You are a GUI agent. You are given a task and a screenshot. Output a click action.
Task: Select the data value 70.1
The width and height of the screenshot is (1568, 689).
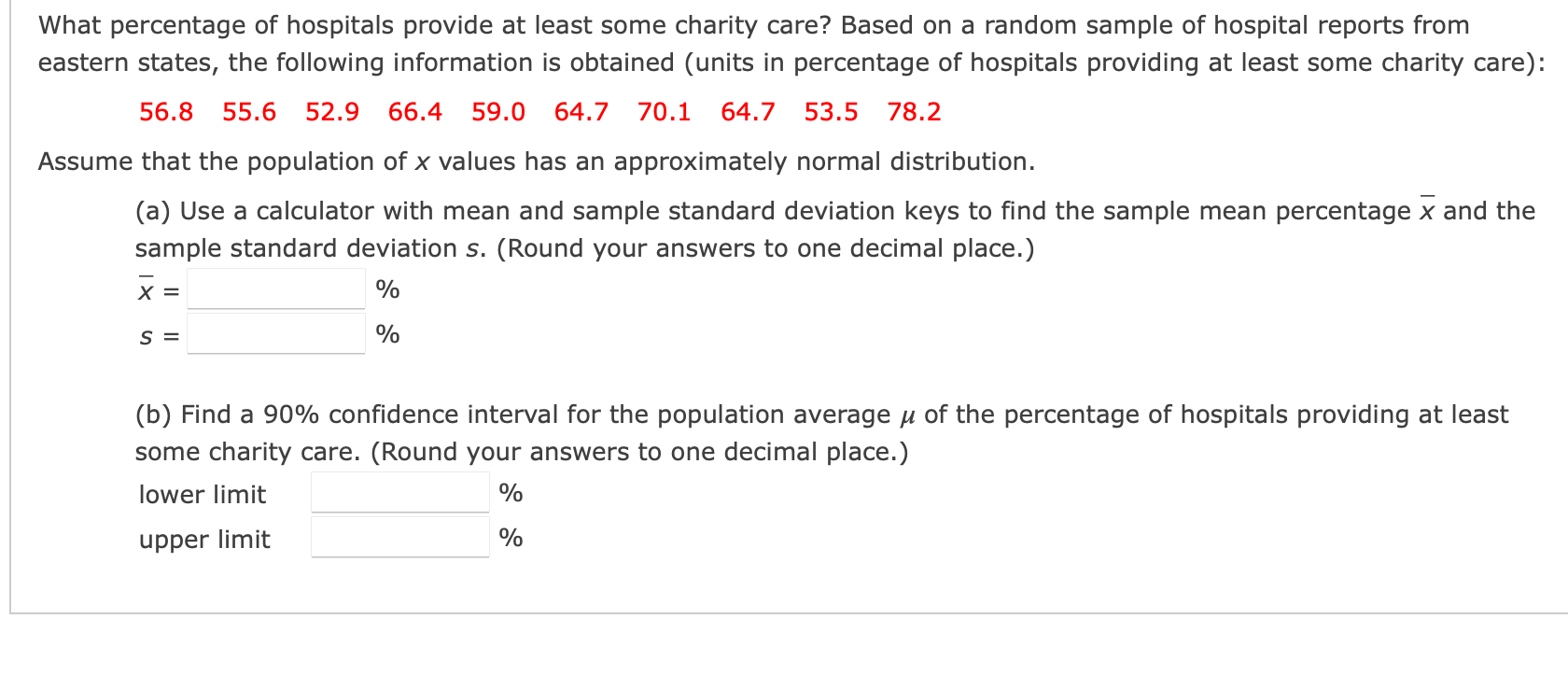click(x=665, y=111)
